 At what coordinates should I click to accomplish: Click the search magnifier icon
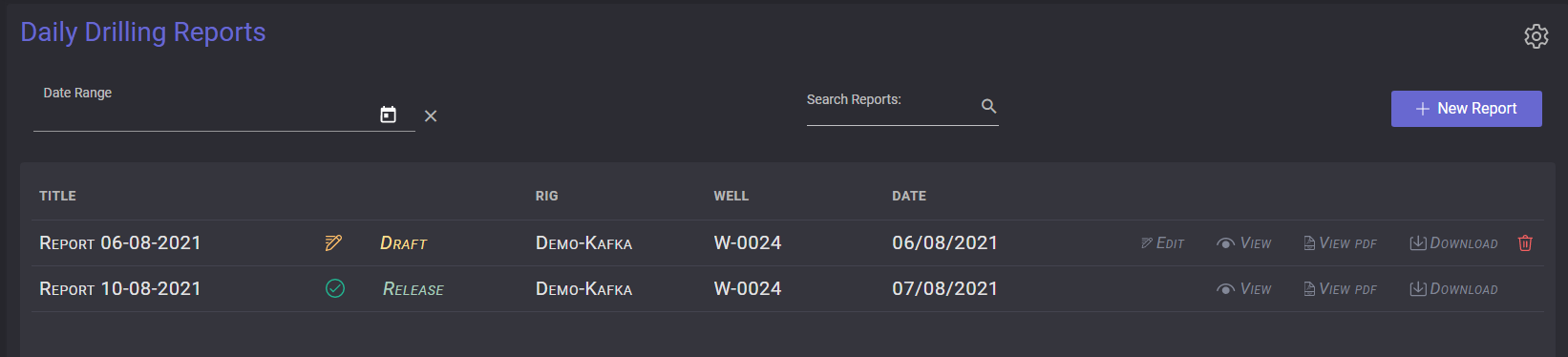pos(988,106)
